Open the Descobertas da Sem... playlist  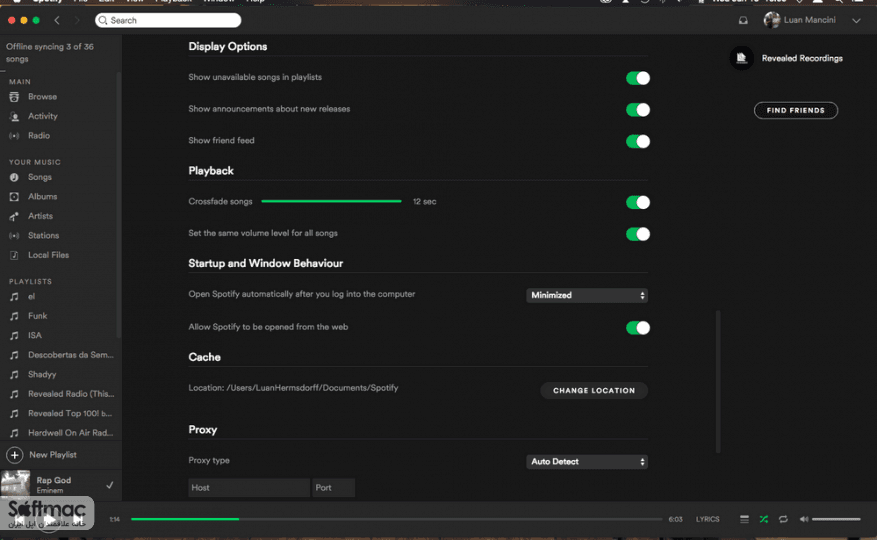tap(70, 355)
